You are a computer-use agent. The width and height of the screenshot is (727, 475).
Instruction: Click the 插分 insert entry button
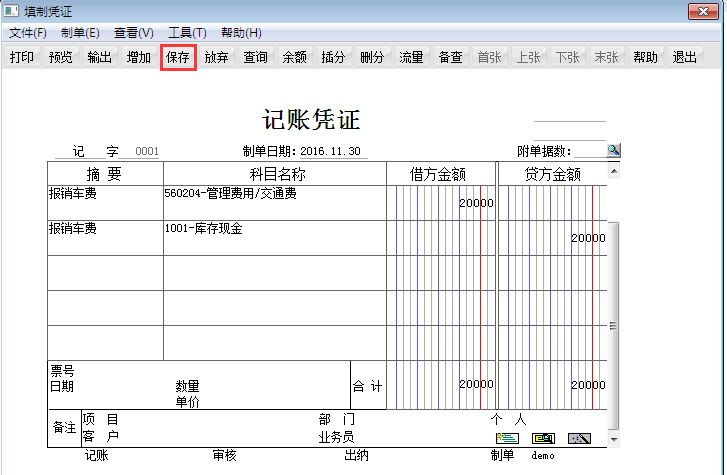[333, 57]
